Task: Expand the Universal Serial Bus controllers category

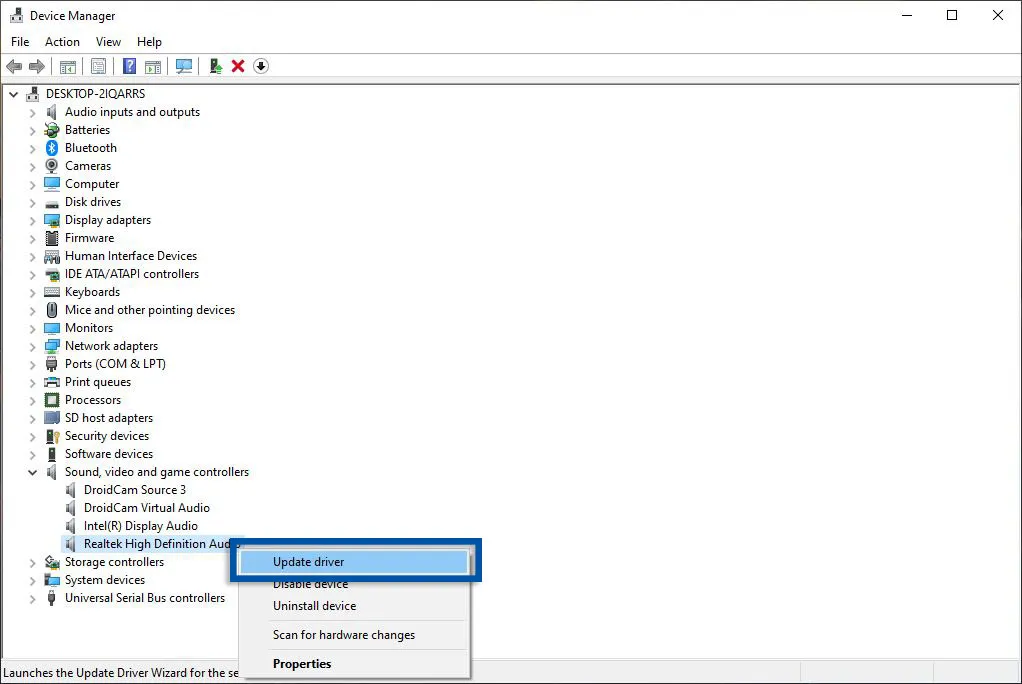Action: [32, 598]
